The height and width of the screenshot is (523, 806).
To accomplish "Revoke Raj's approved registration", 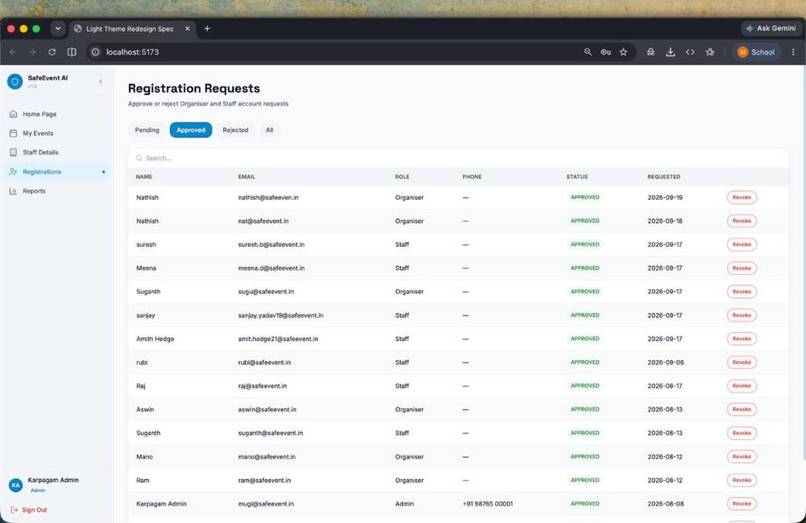I will click(742, 386).
